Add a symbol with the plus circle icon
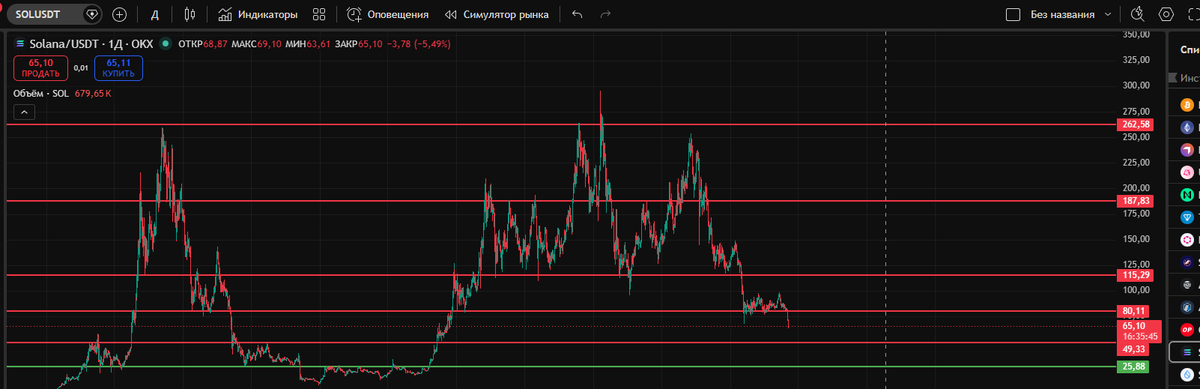Screen dimensions: 1200x389 tap(119, 15)
